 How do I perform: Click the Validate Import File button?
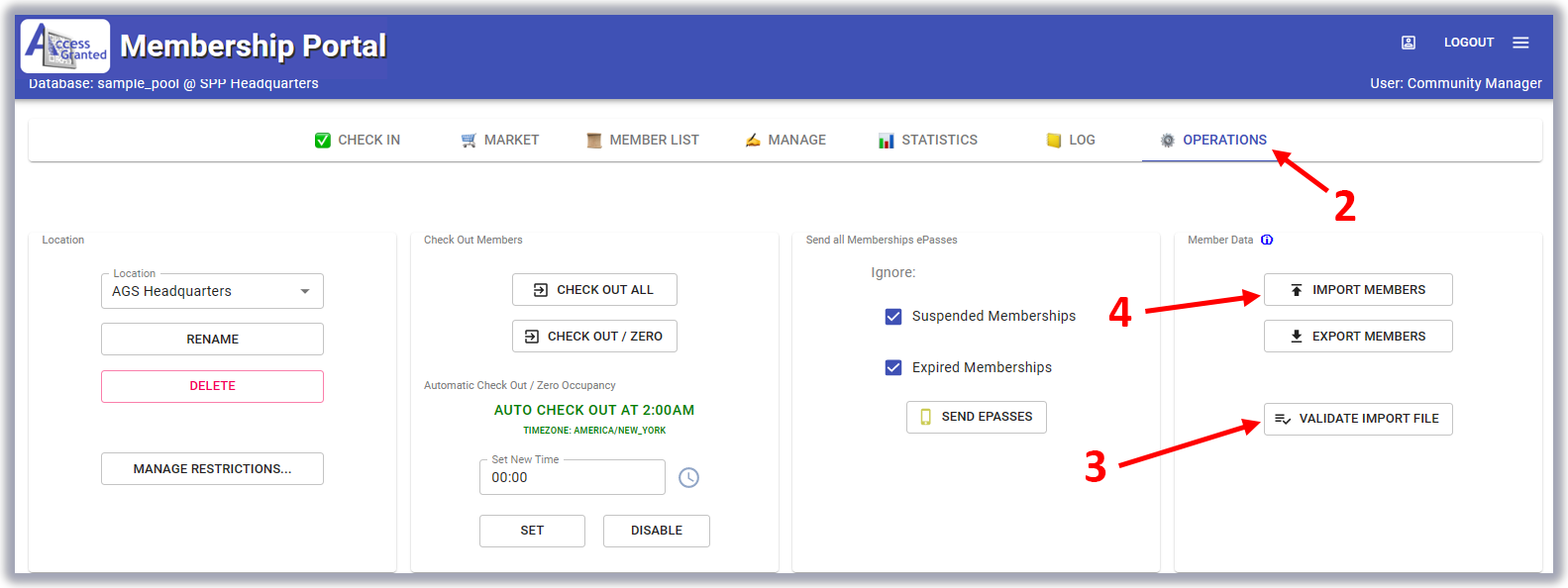click(x=1357, y=419)
